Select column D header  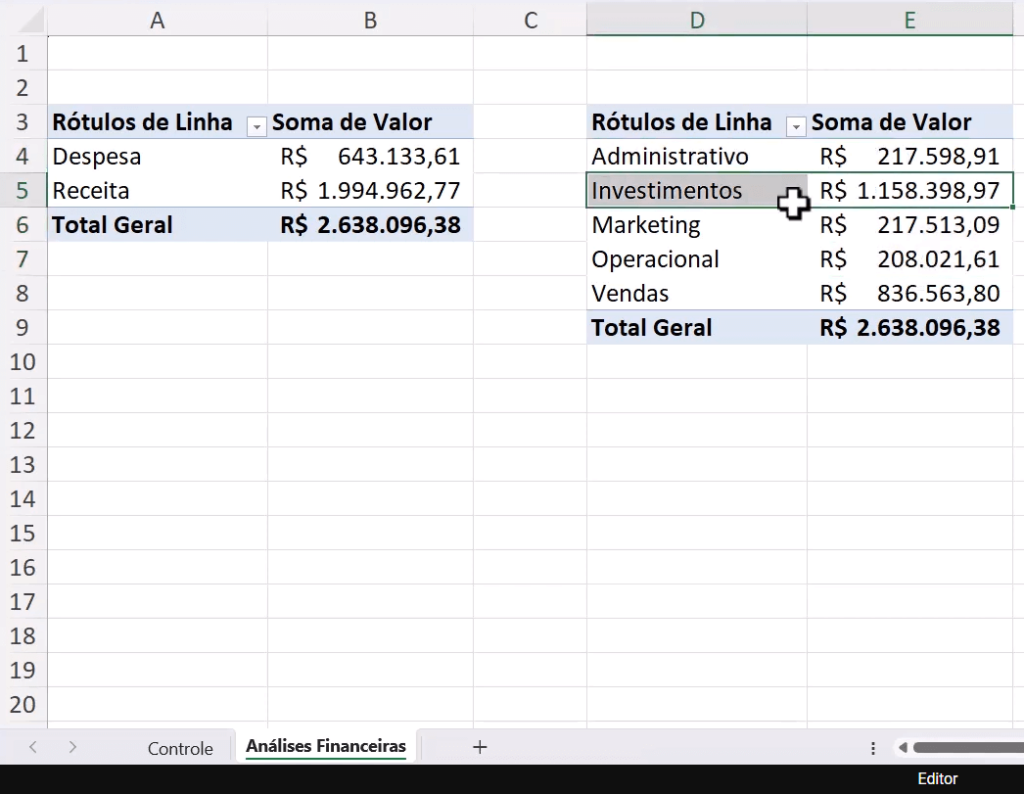(x=697, y=20)
